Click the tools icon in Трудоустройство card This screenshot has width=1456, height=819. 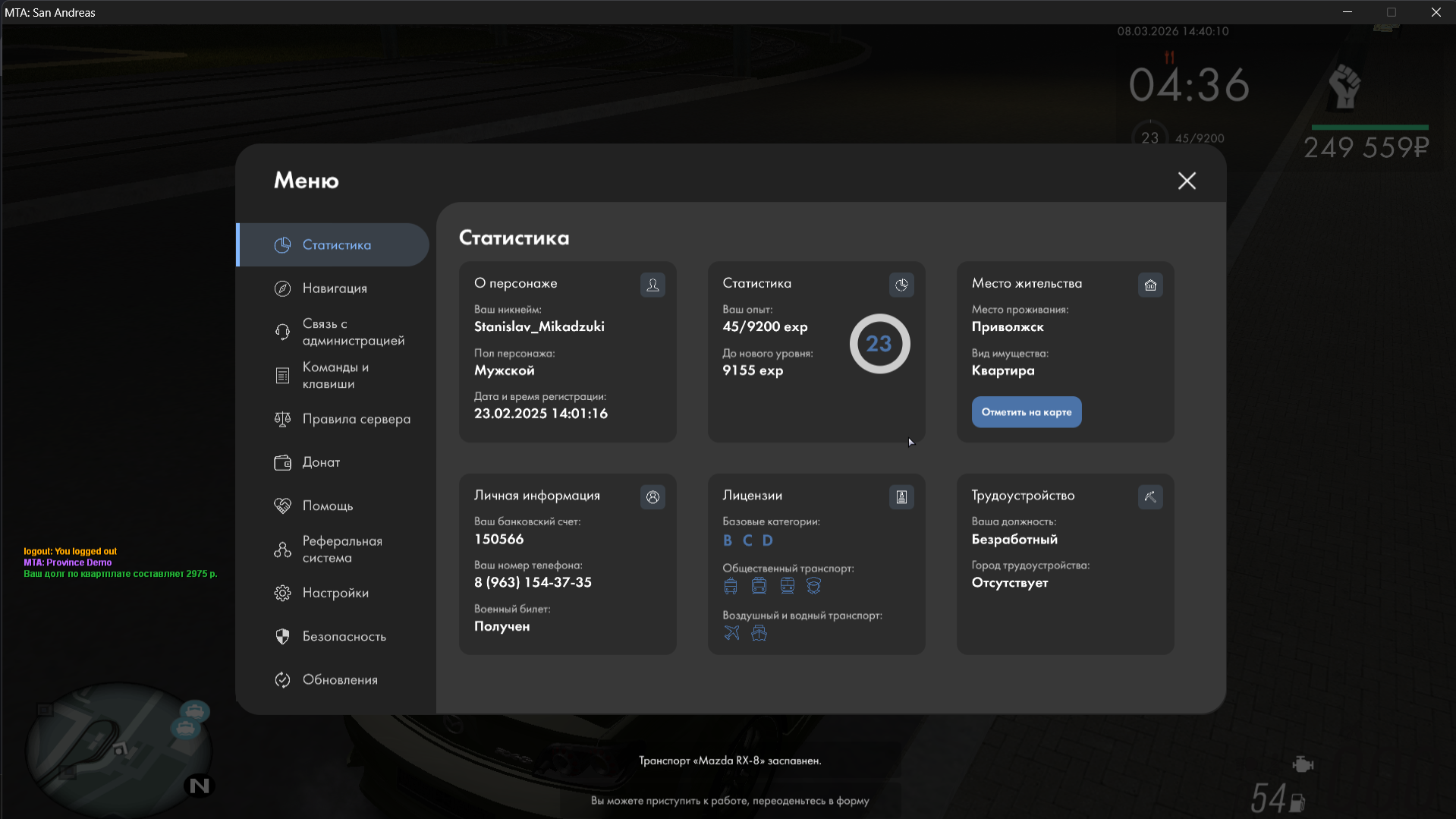click(x=1150, y=497)
